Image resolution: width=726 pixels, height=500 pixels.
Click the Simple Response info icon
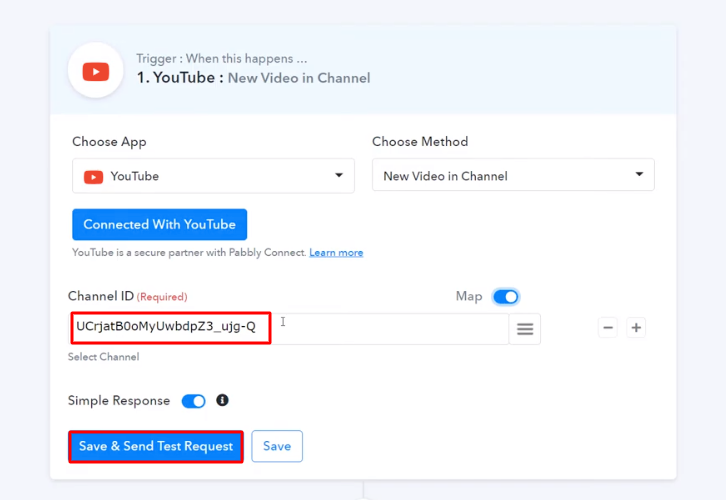[222, 400]
